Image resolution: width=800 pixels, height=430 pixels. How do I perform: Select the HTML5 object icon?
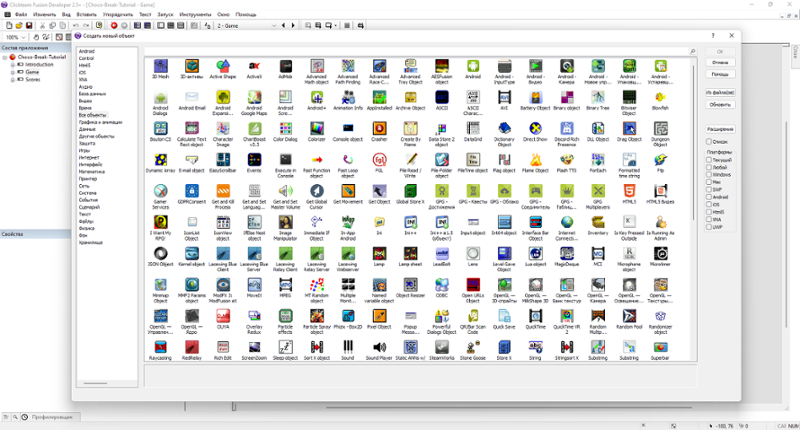[629, 191]
